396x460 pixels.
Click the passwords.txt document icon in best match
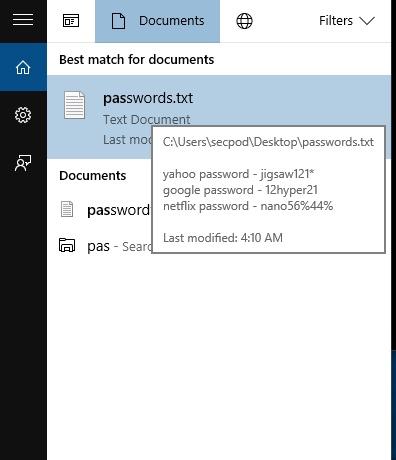point(74,105)
